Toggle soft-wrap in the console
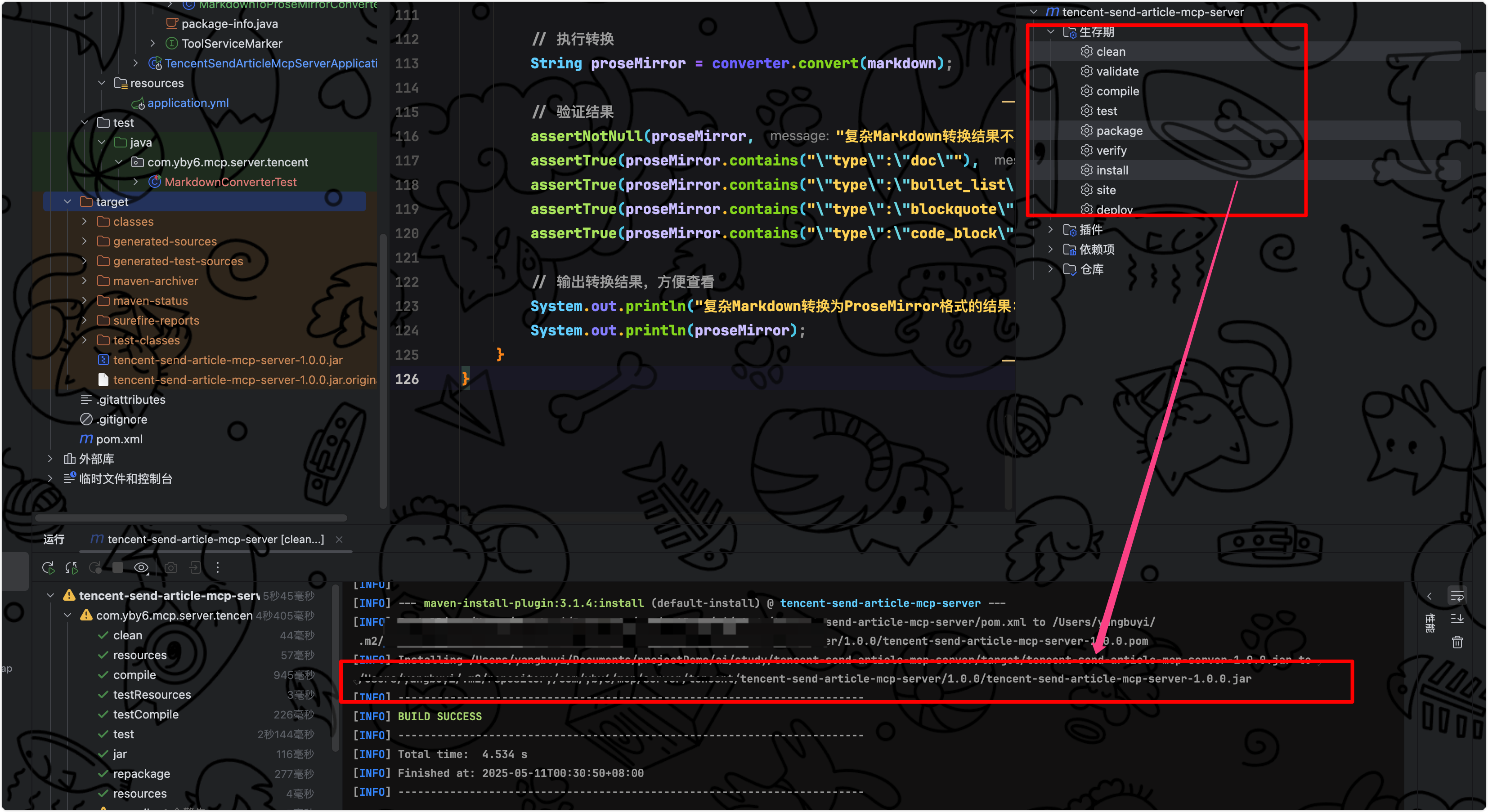Image resolution: width=1488 pixels, height=812 pixels. tap(1457, 596)
